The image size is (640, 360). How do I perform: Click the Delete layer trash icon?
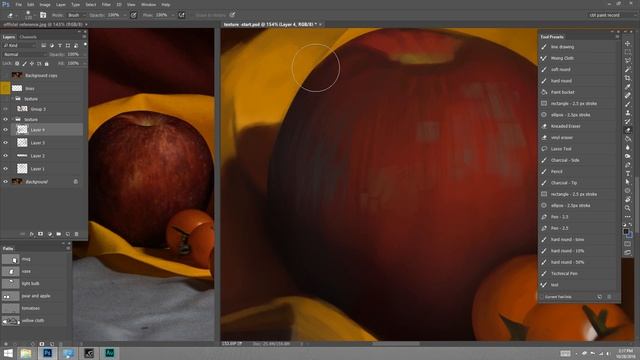(76, 234)
